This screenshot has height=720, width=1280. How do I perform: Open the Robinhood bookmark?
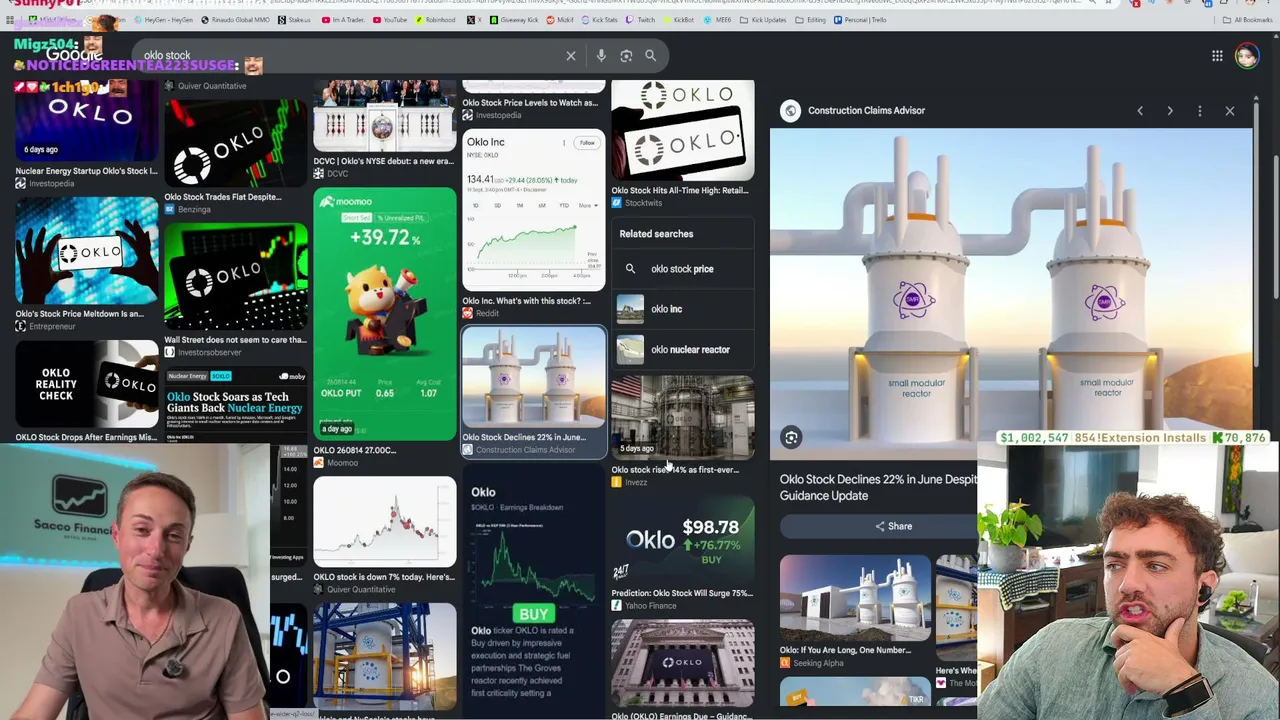[436, 20]
